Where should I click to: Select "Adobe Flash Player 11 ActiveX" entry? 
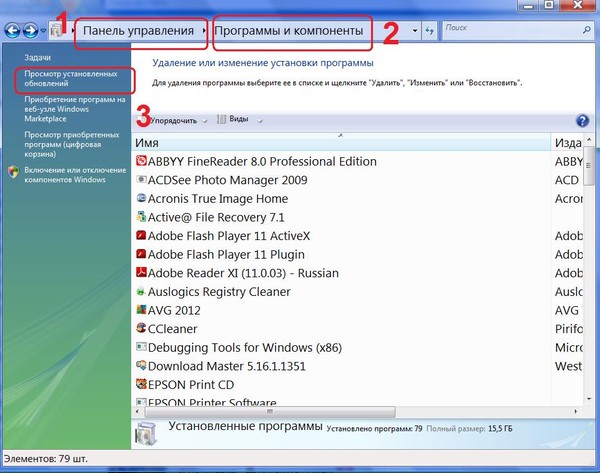click(x=229, y=236)
